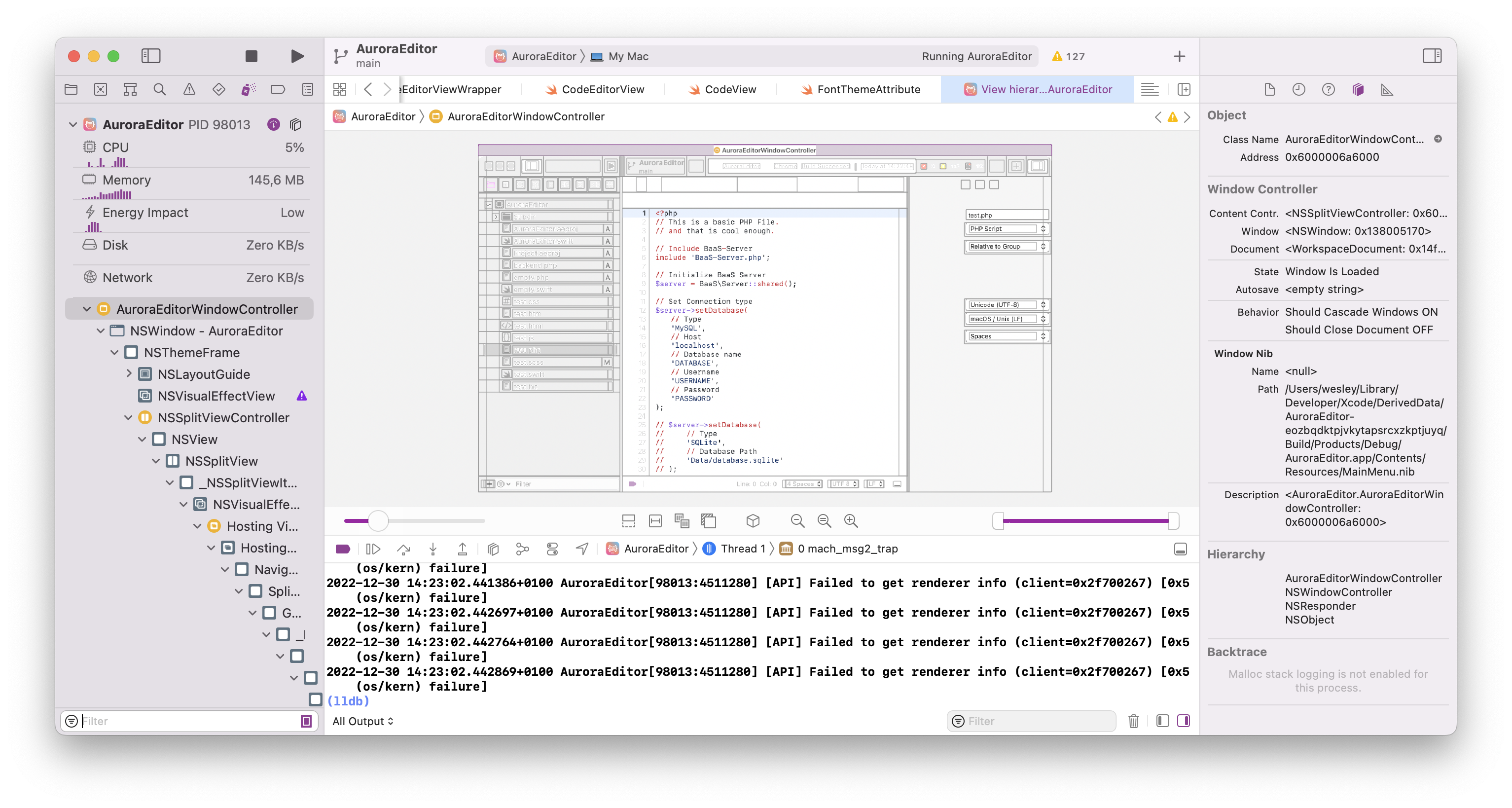Select the Continue program execution icon
This screenshot has height=808, width=1512.
click(373, 549)
